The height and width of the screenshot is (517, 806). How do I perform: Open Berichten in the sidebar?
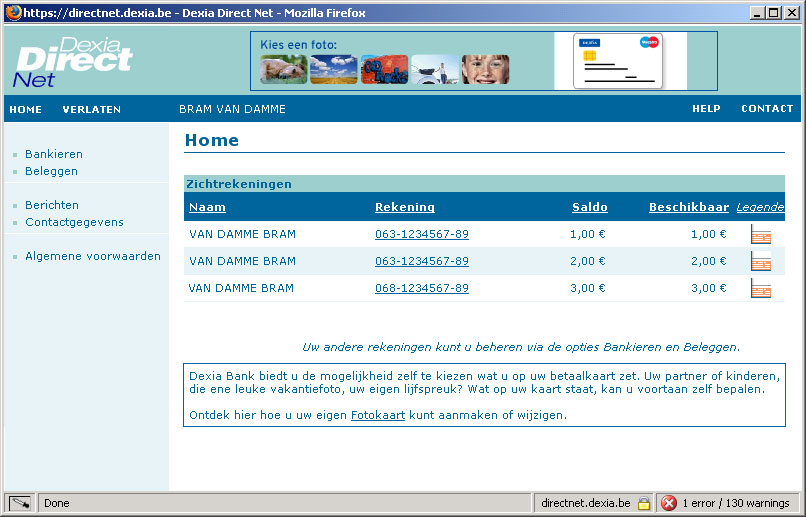pyautogui.click(x=52, y=205)
